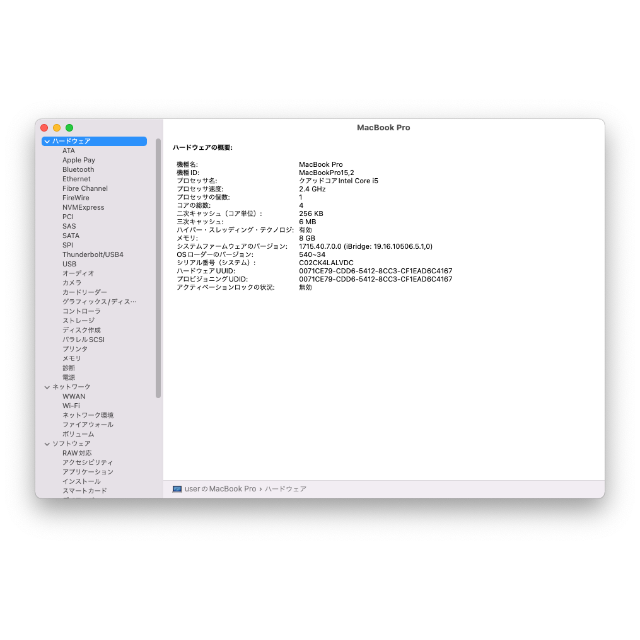Open the Bluetooth sidebar entry
640x640 pixels.
[x=78, y=169]
